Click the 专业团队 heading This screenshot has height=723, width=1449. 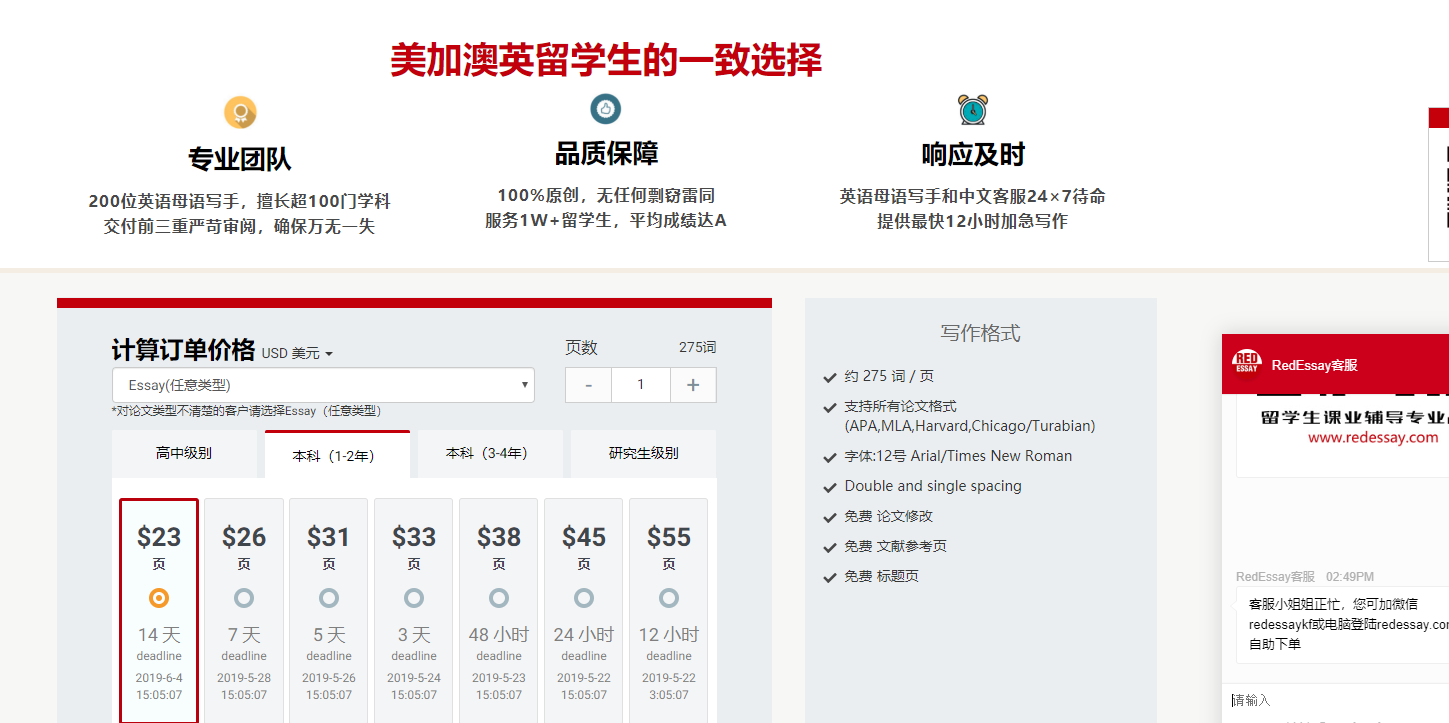click(x=240, y=159)
